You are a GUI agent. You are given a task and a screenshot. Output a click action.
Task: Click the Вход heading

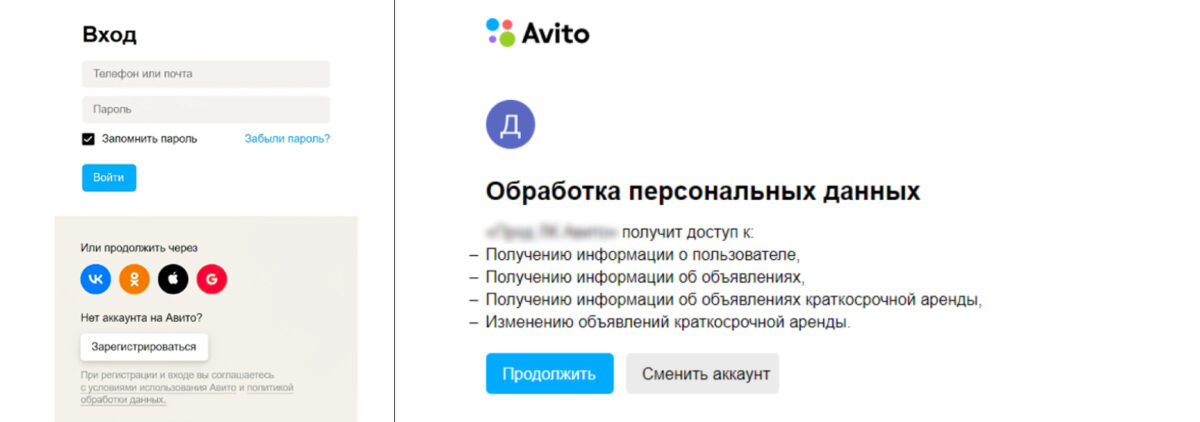pyautogui.click(x=109, y=35)
